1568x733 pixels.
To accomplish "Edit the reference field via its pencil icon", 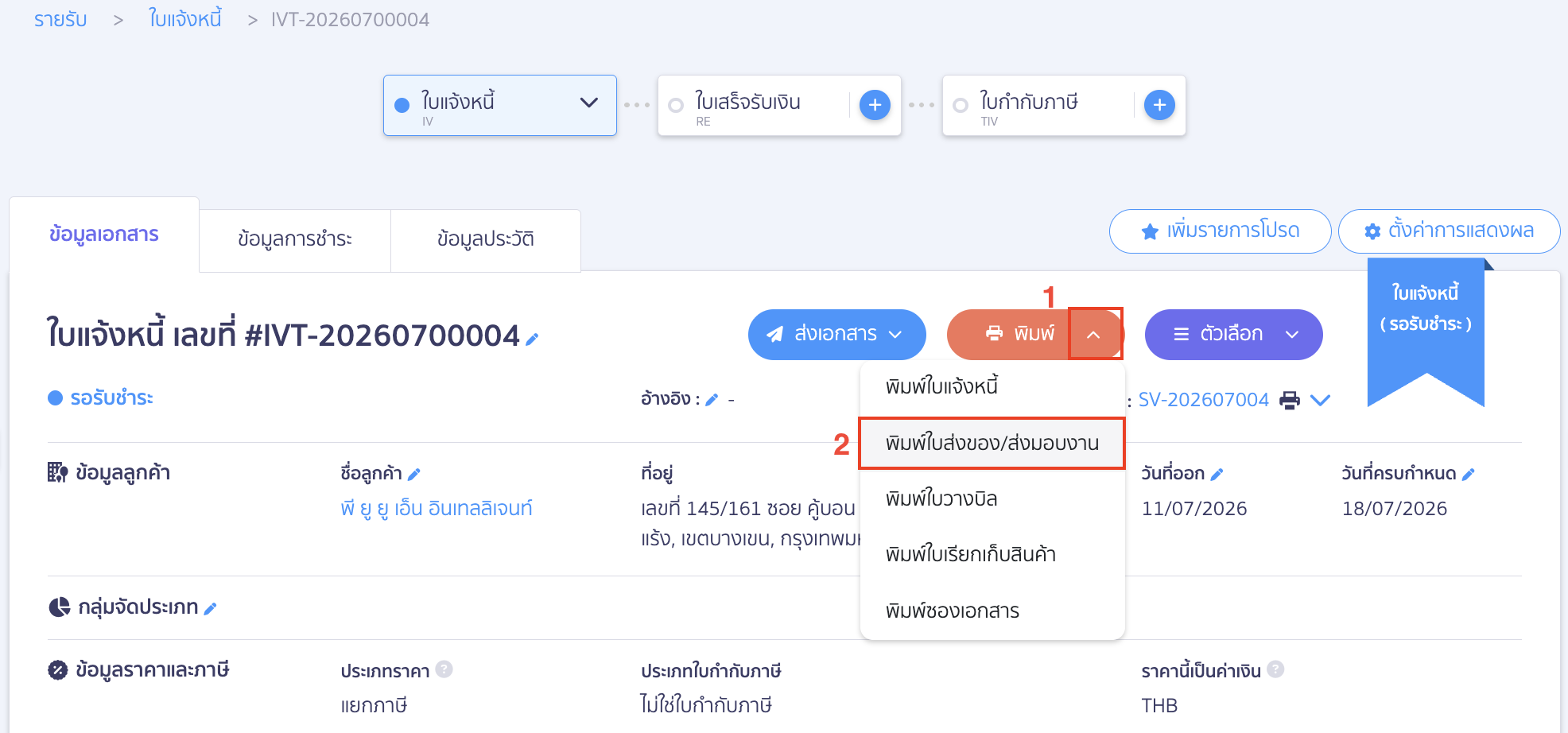I will pyautogui.click(x=712, y=400).
